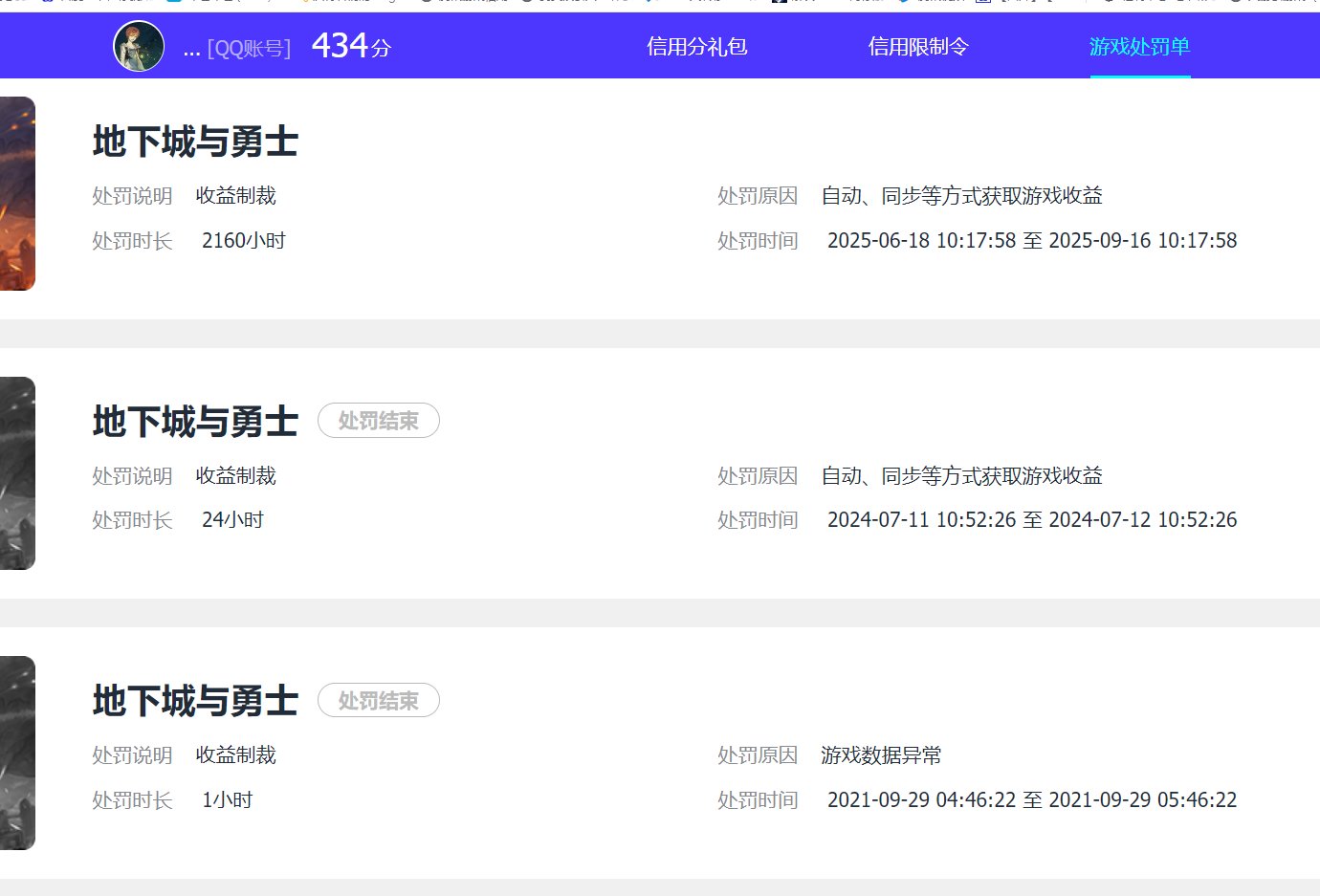Click the 自动、同步等方式获取游戏收益 reason in the first record
This screenshot has height=896, width=1320.
[961, 196]
